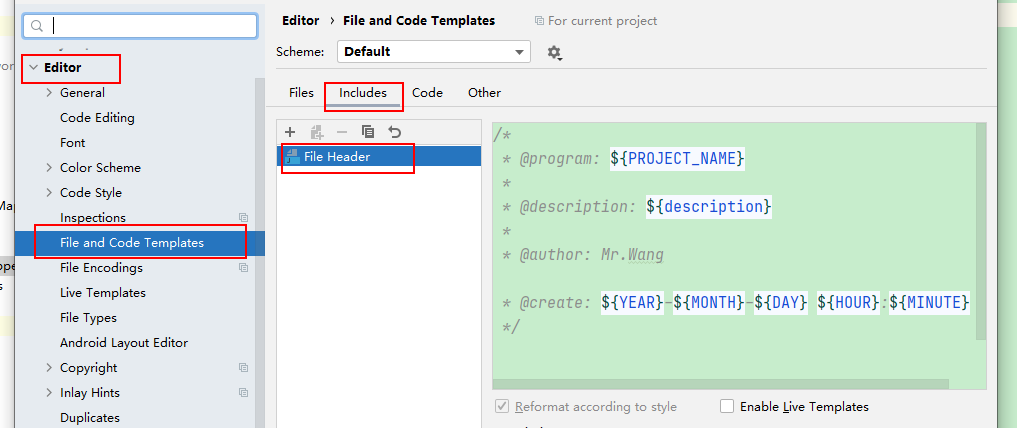The height and width of the screenshot is (428, 1017).
Task: Click the scheme gear settings icon
Action: click(554, 52)
